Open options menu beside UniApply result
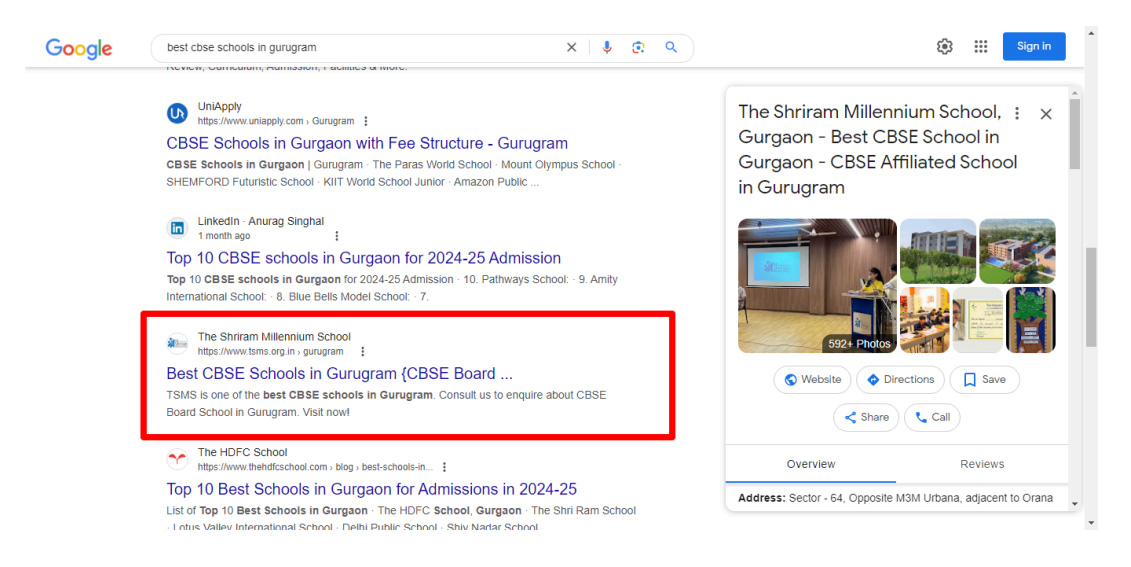The image size is (1131, 567). 366,122
